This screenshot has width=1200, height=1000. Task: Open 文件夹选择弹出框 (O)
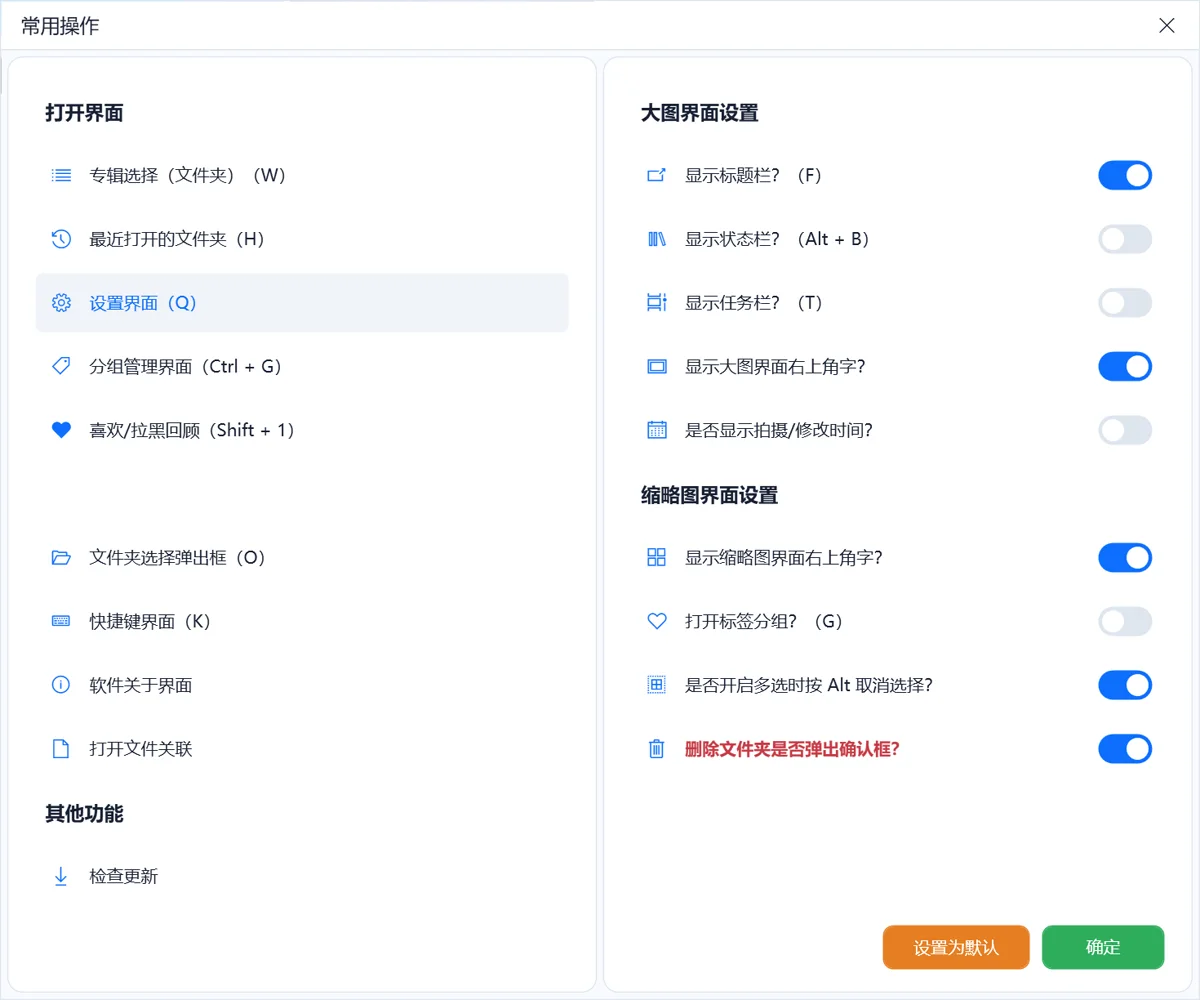(302, 558)
